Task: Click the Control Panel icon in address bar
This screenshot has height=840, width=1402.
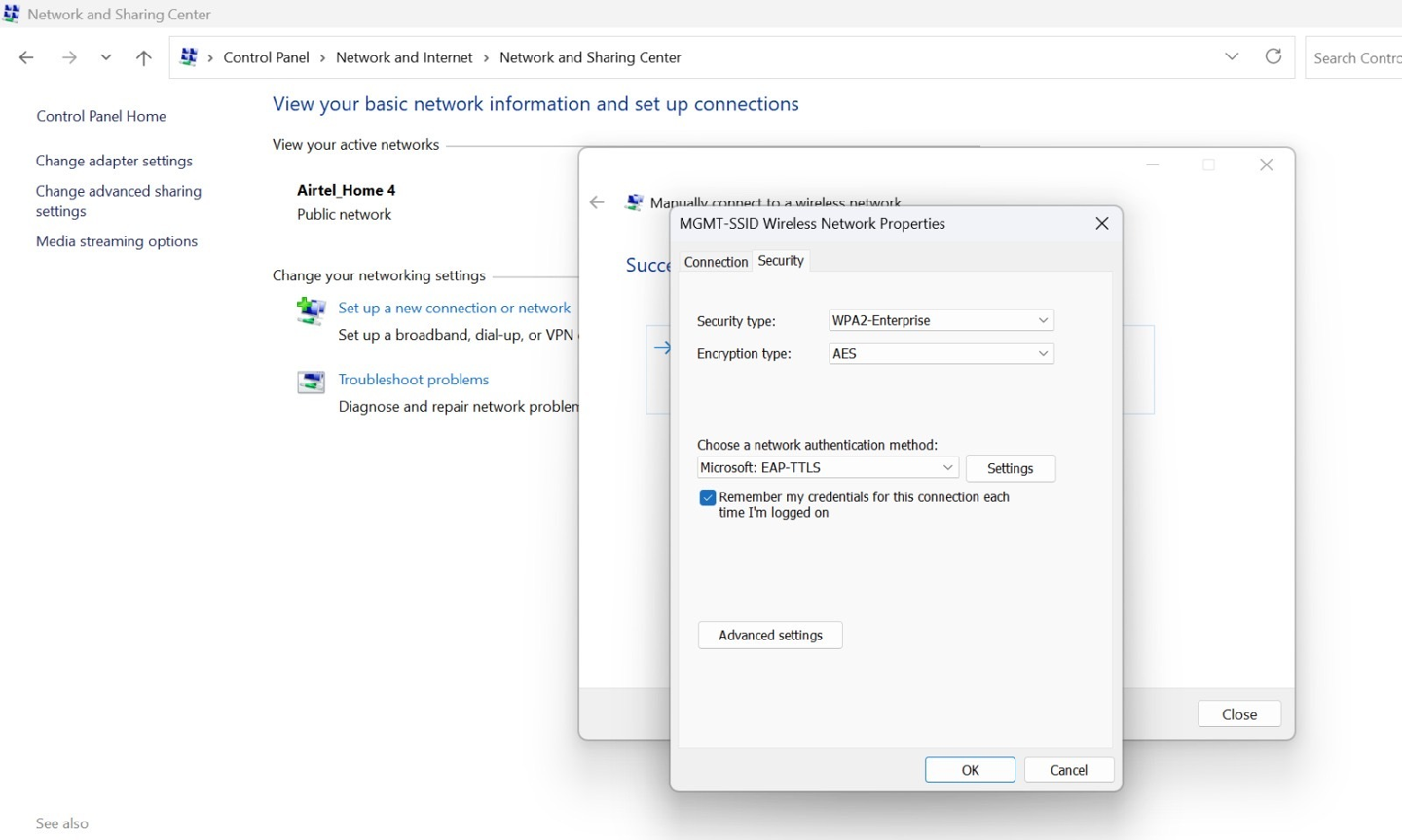Action: [x=189, y=57]
